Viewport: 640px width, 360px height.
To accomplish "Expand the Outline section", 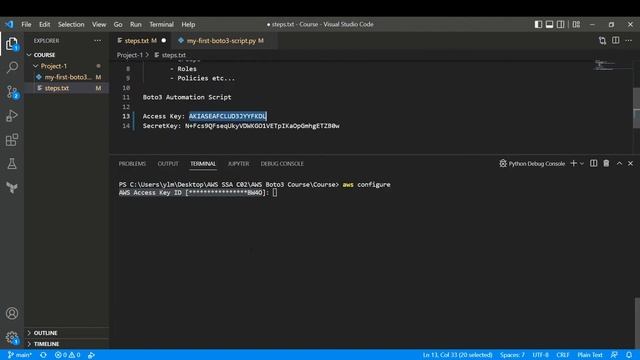I will point(67,333).
